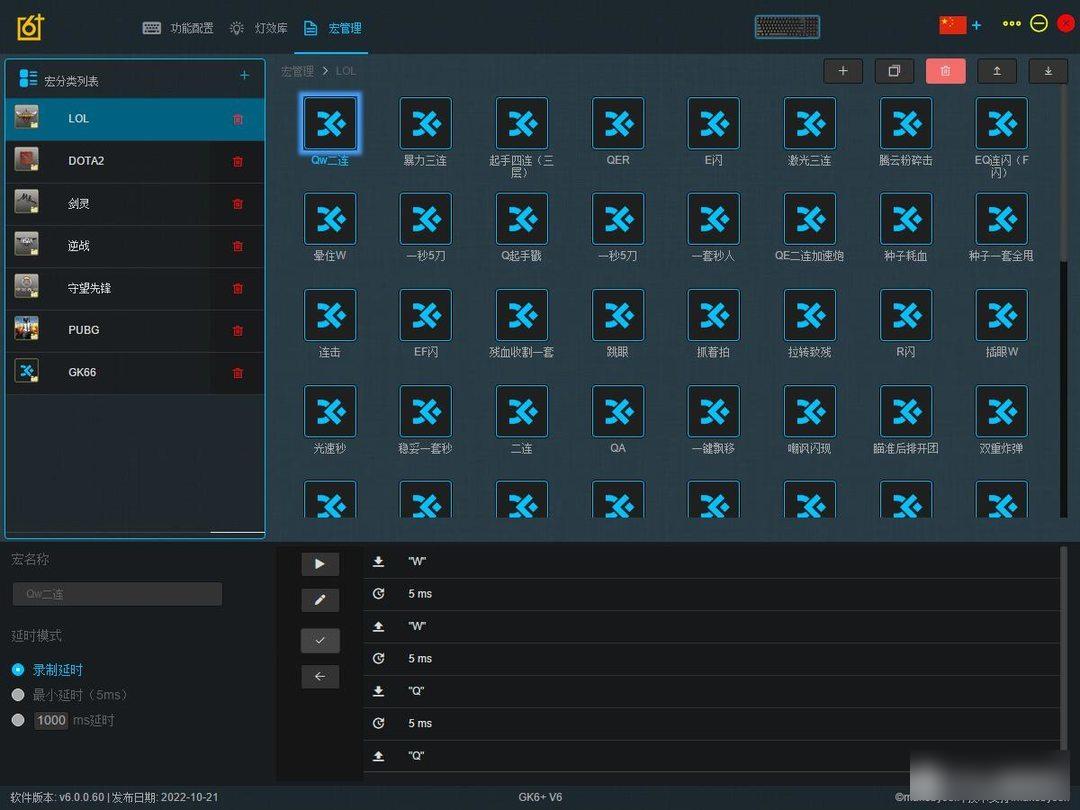Click the upload arrow icon in macro toolbar

point(996,71)
